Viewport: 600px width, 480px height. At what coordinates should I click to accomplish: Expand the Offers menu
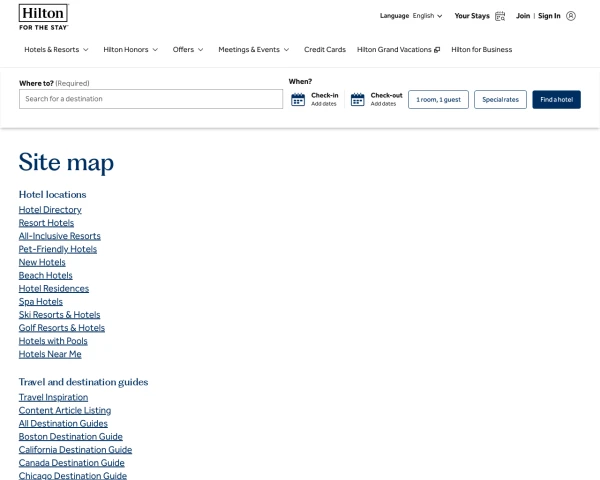click(188, 50)
